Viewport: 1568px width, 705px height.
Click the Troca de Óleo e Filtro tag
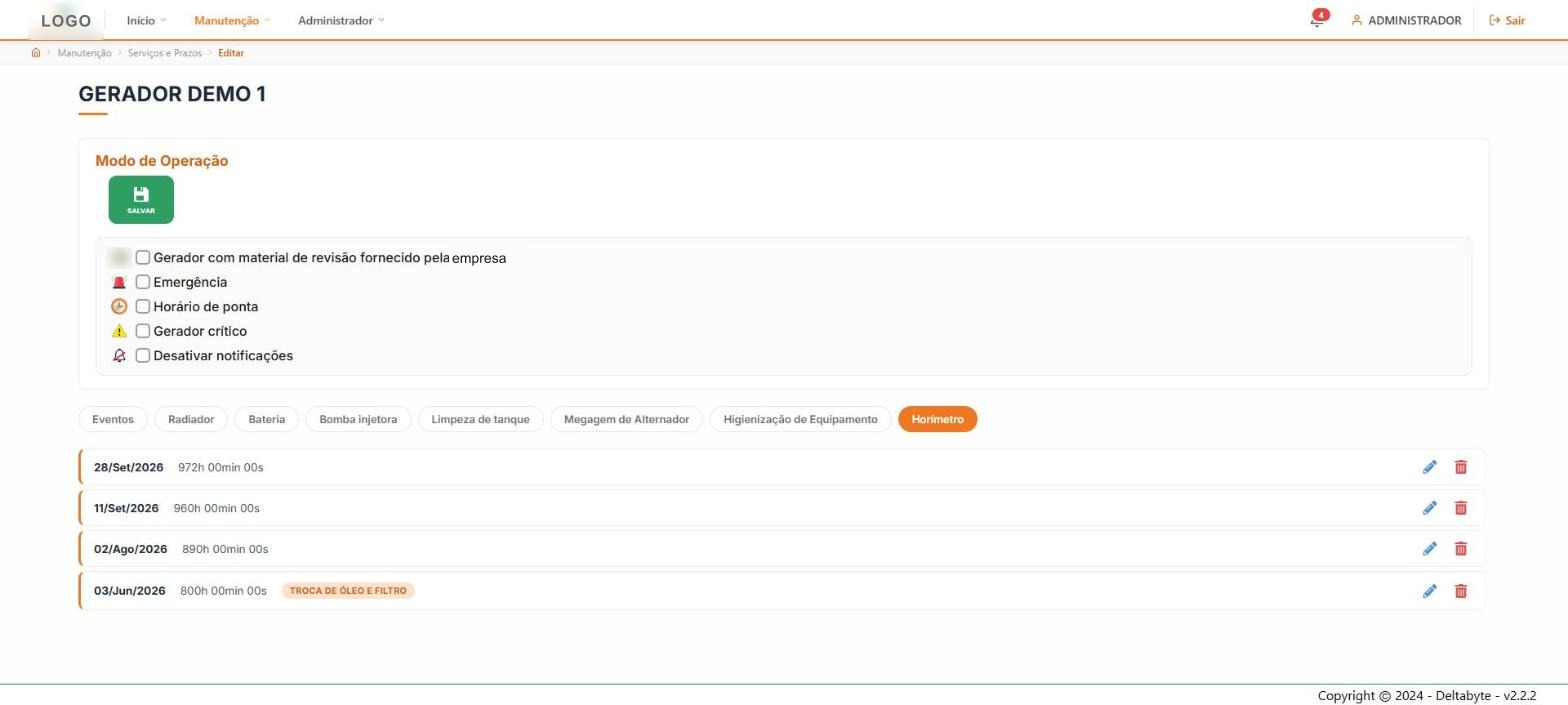pos(348,591)
